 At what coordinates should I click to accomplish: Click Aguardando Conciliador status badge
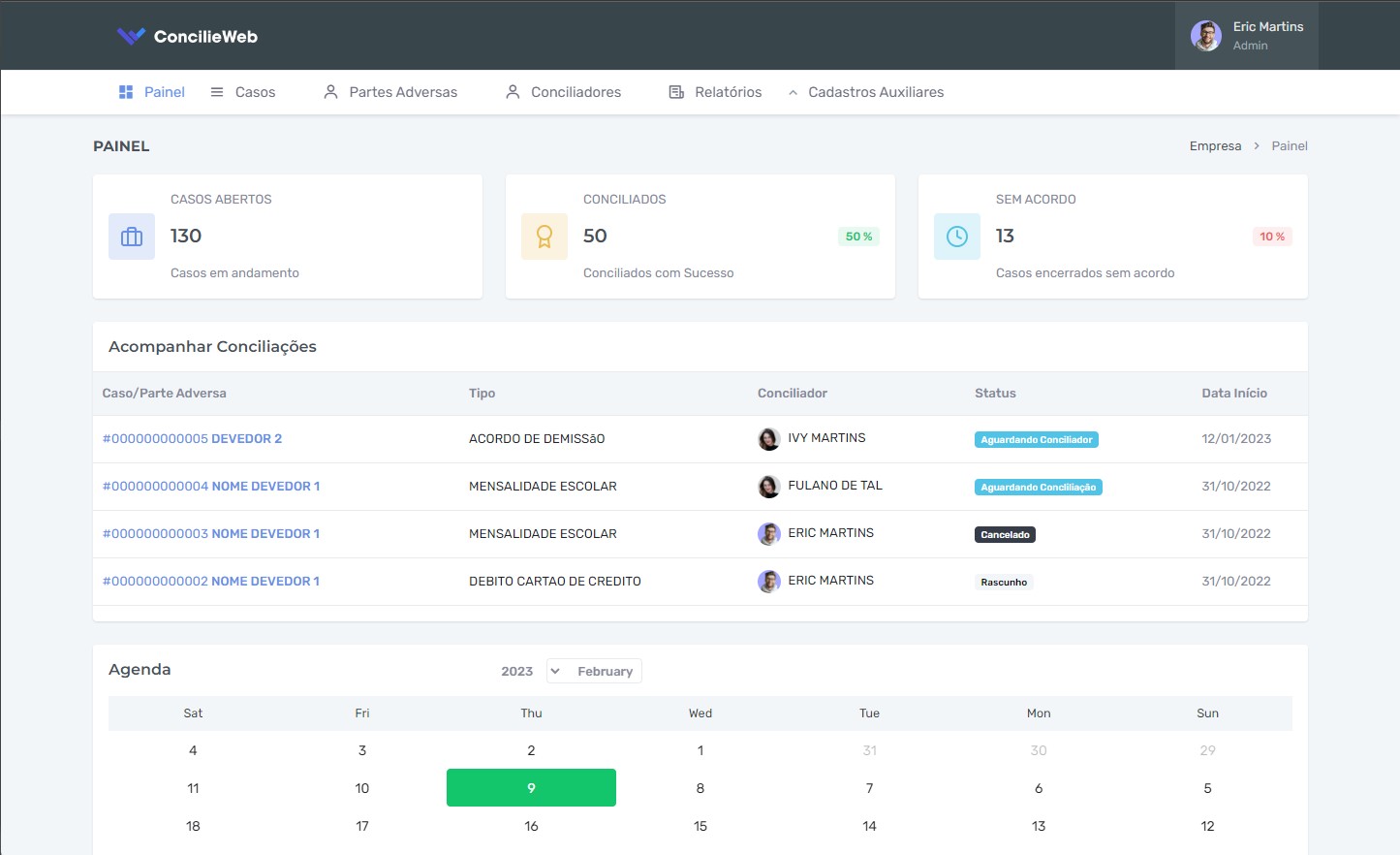click(x=1037, y=440)
